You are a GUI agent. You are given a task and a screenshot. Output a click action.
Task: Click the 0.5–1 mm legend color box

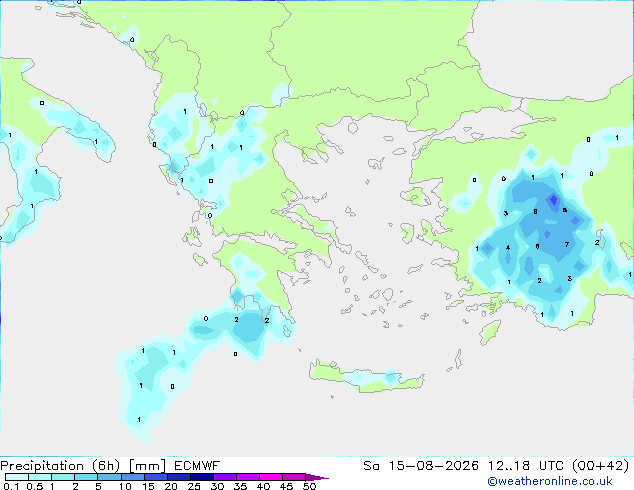pyautogui.click(x=40, y=477)
